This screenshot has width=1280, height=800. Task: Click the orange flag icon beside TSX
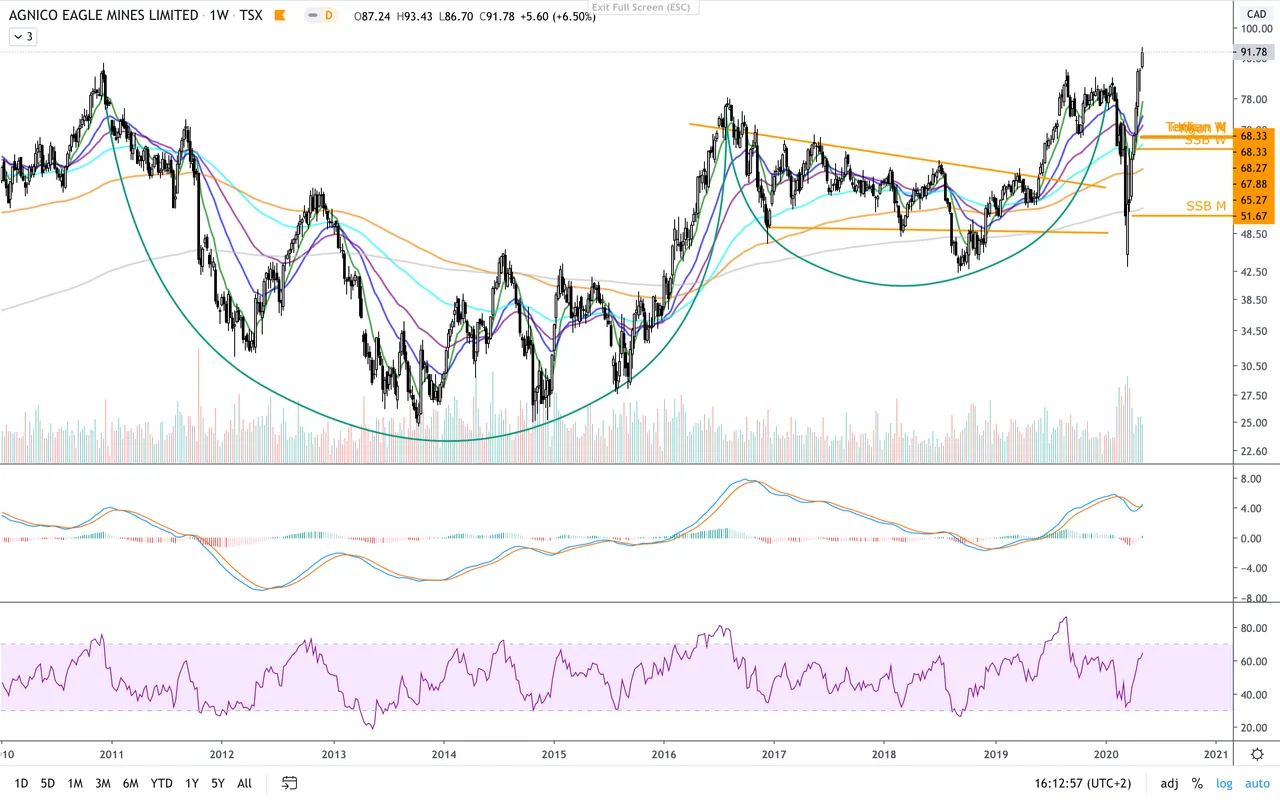click(x=279, y=16)
